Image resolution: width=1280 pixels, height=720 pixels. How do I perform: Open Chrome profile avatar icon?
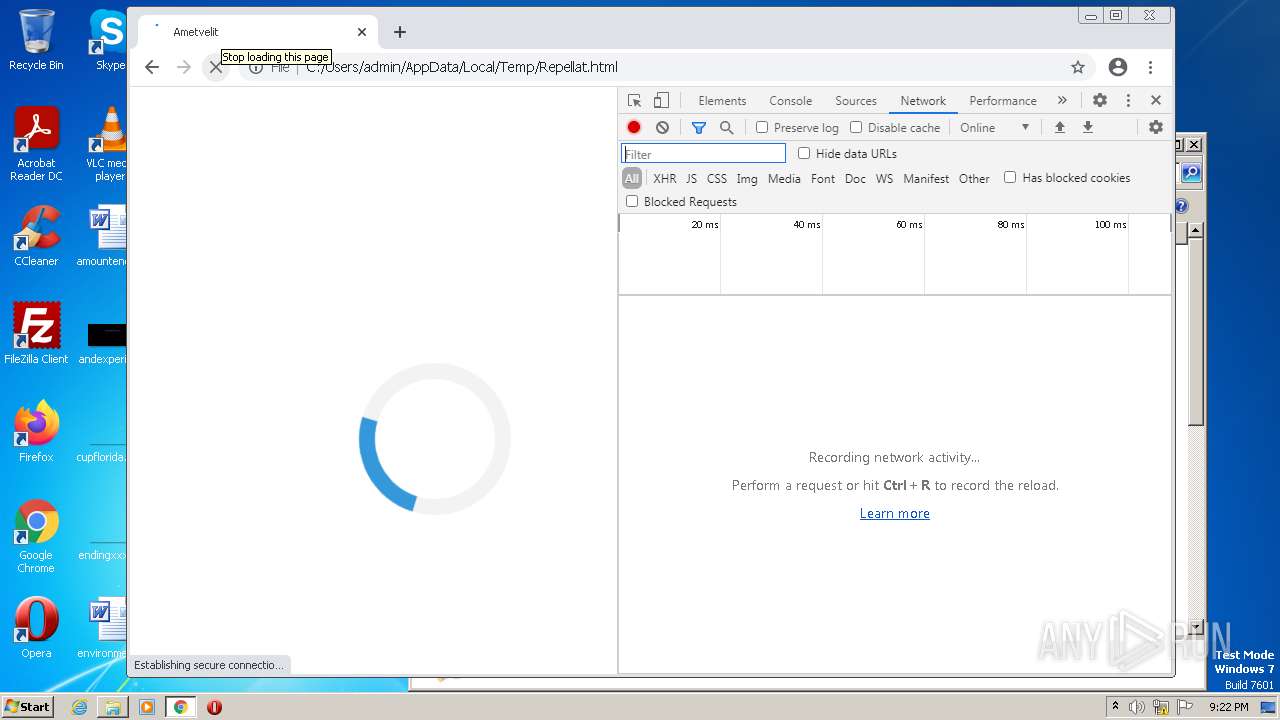click(1118, 67)
